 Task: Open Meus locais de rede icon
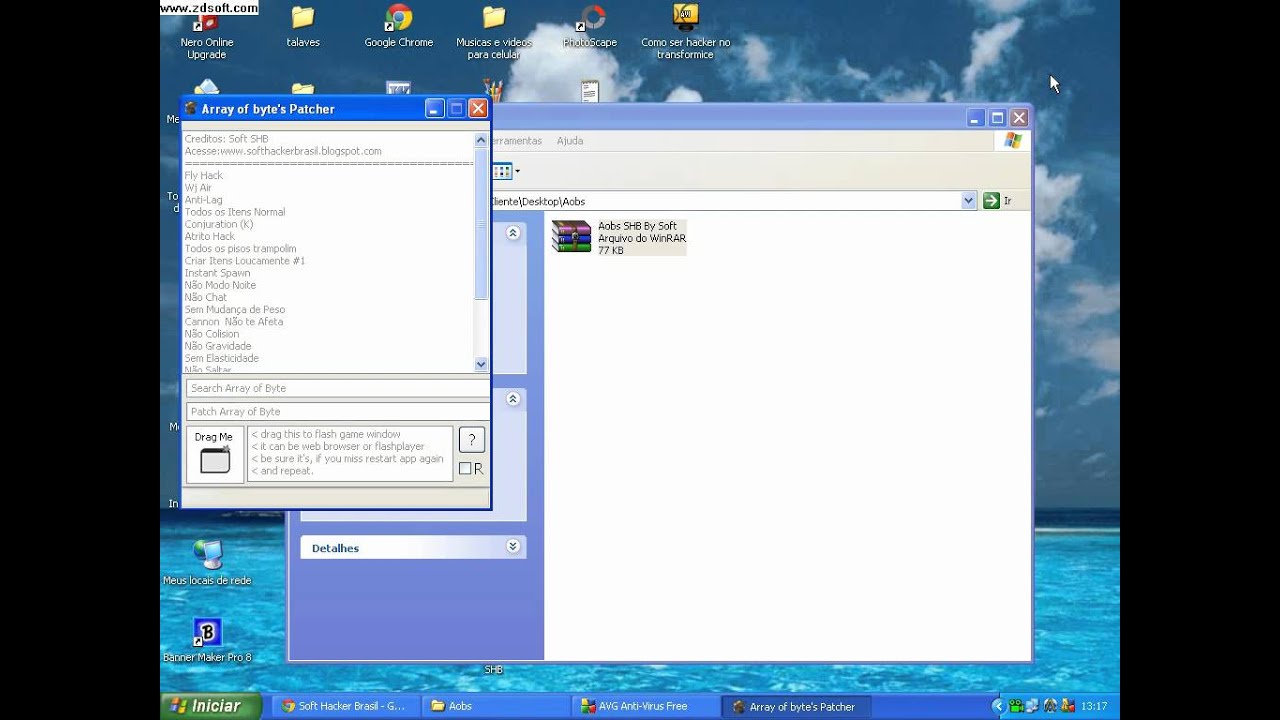tap(207, 563)
